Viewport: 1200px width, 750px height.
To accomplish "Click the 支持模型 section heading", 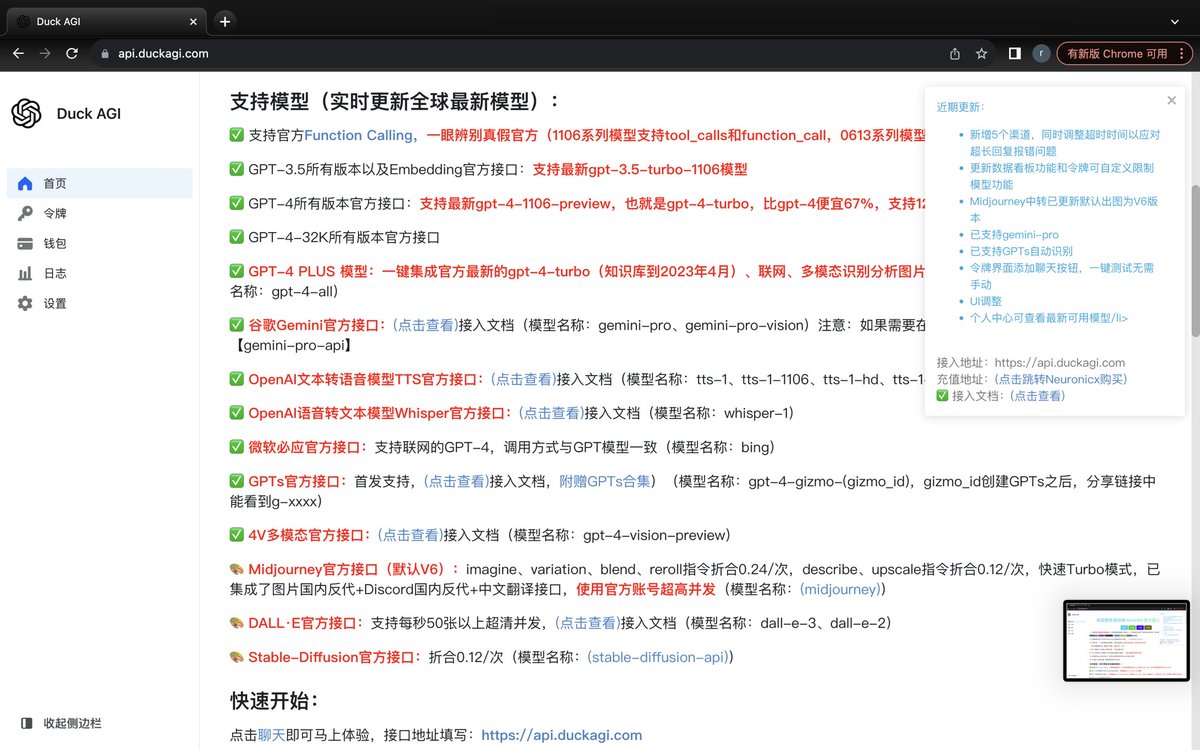I will [395, 101].
